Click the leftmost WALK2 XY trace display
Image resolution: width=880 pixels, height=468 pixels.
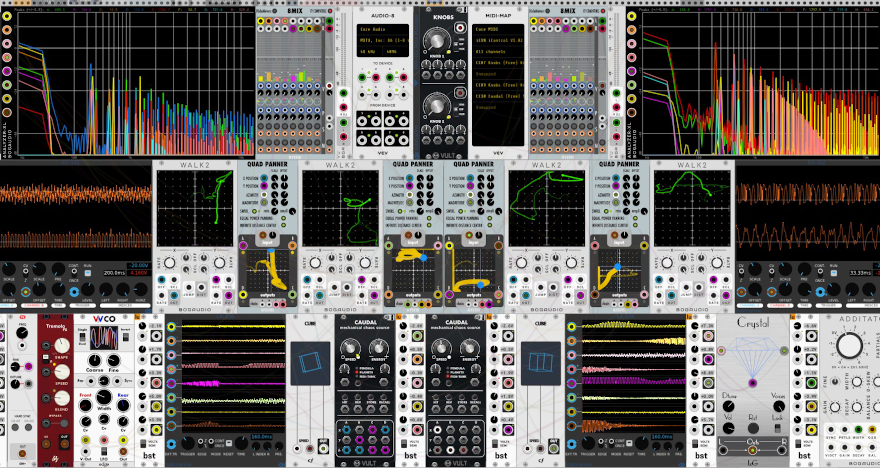click(195, 207)
